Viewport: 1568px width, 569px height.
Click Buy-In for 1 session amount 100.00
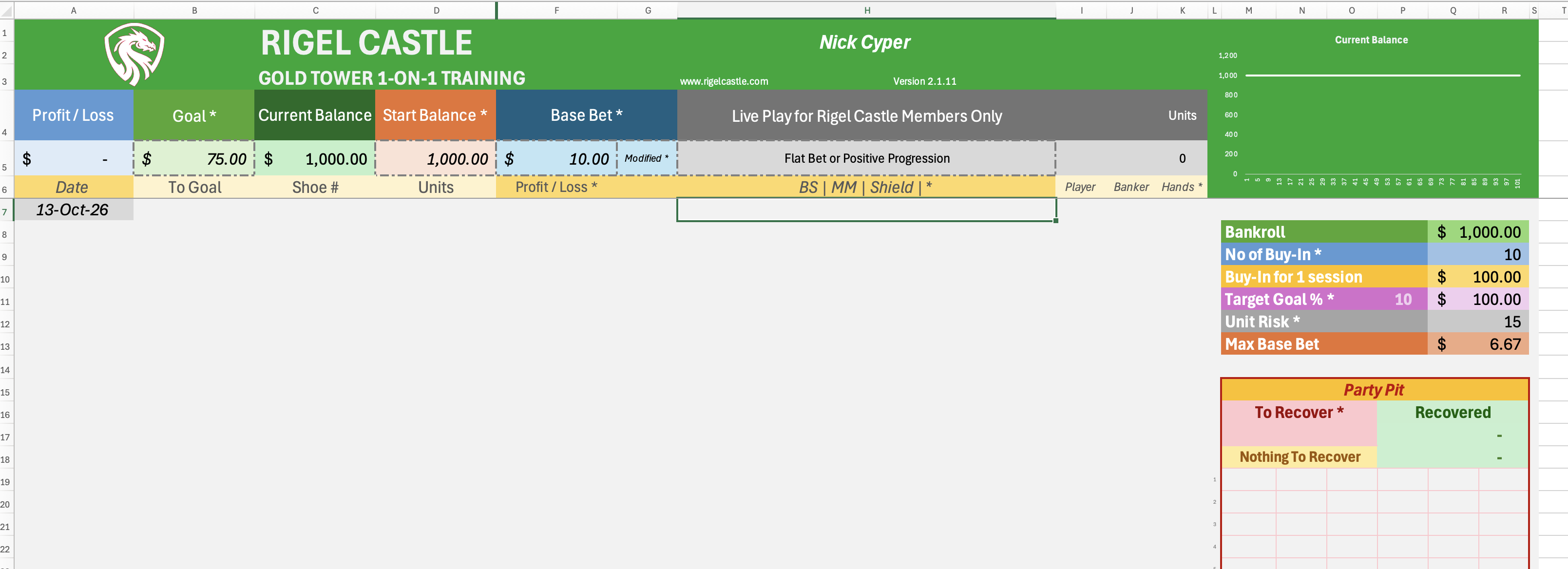(x=1477, y=277)
